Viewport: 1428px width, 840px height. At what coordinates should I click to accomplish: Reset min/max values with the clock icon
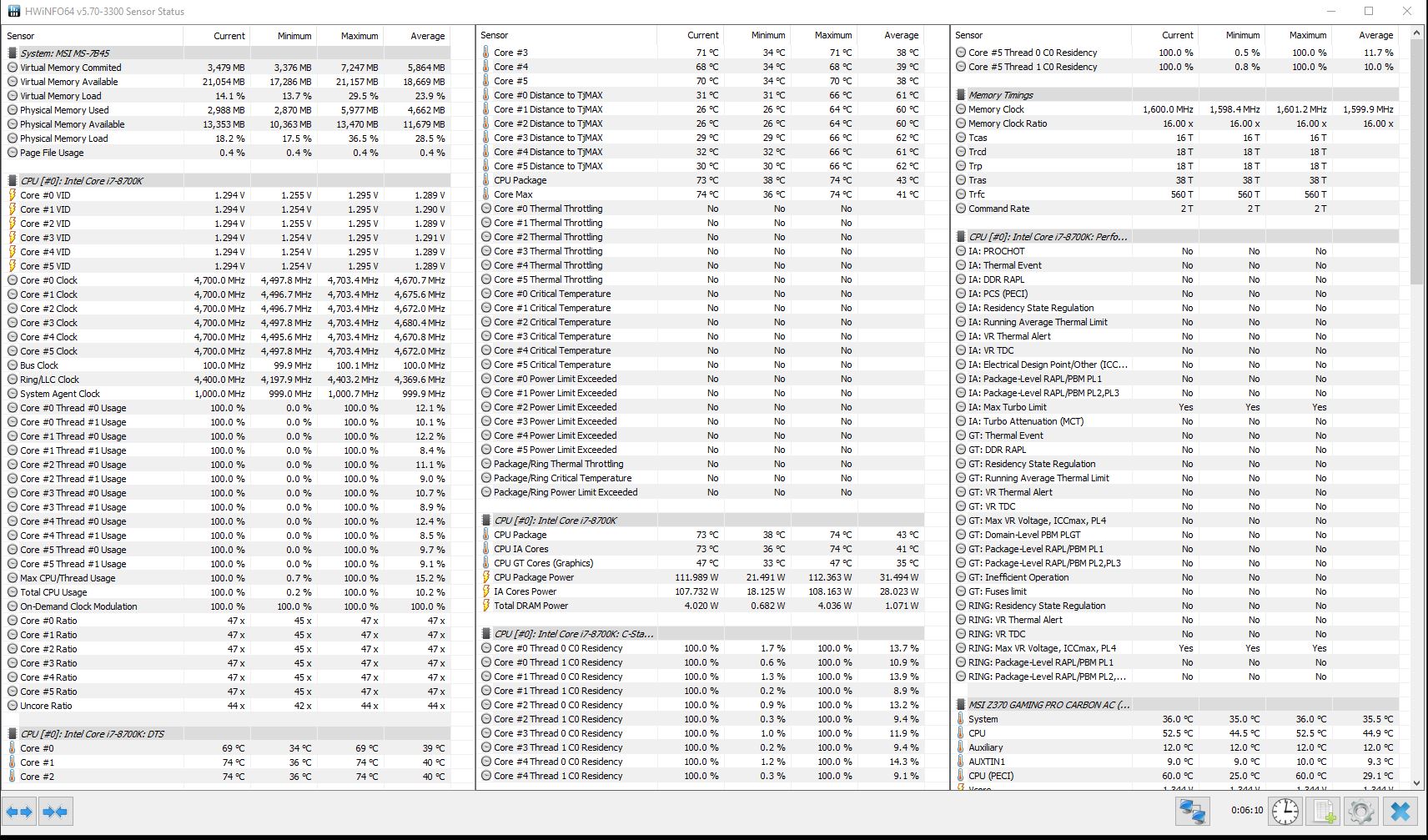[1285, 811]
